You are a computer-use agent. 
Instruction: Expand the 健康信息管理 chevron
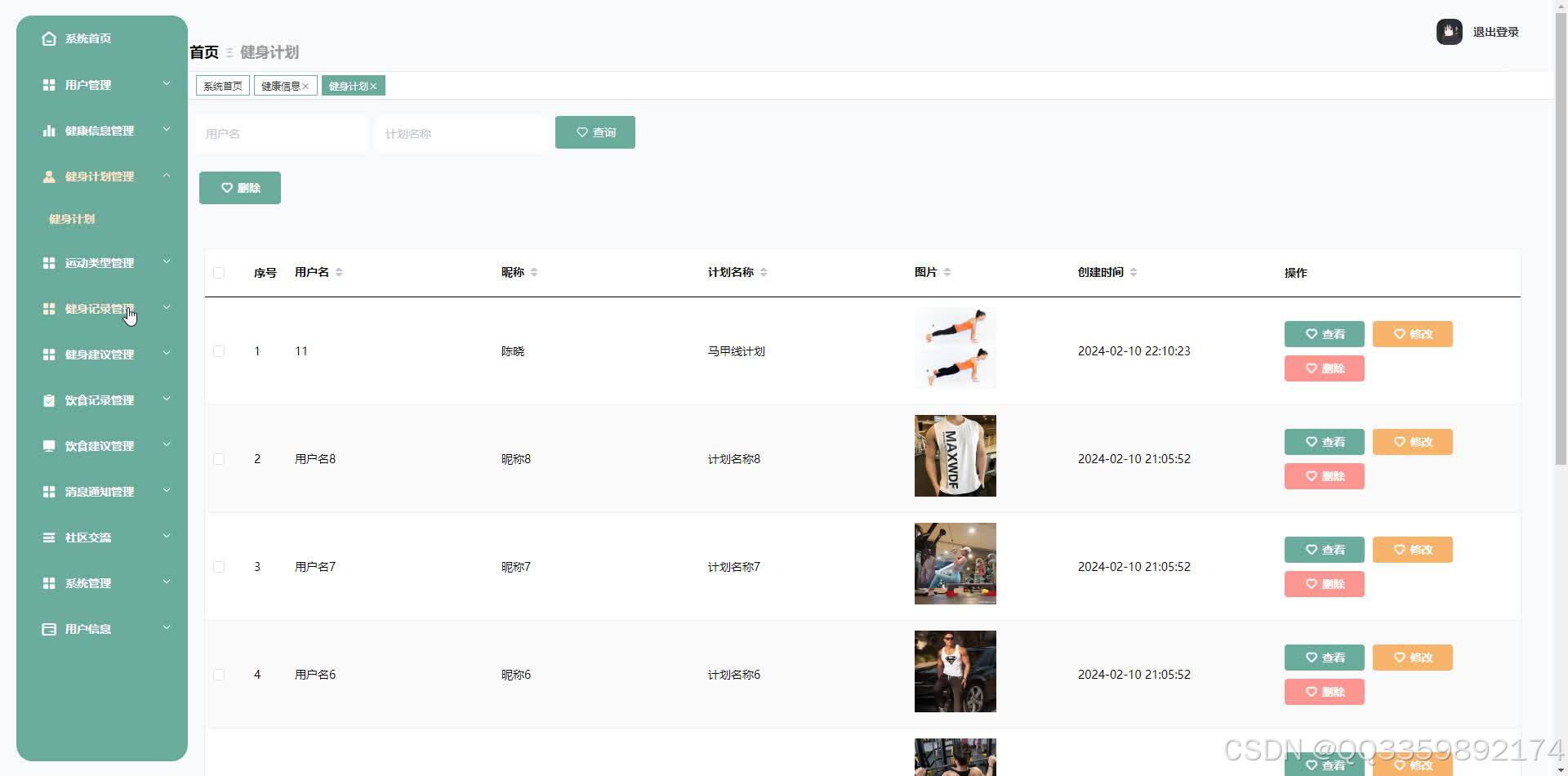pos(167,129)
